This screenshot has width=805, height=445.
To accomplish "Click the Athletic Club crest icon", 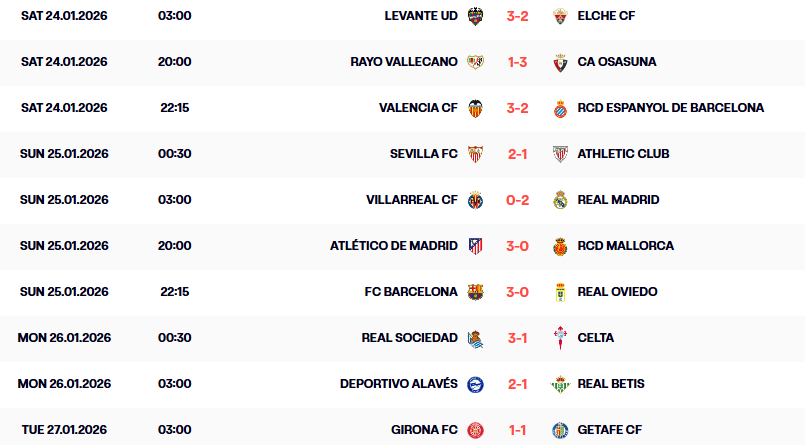I will tap(560, 154).
